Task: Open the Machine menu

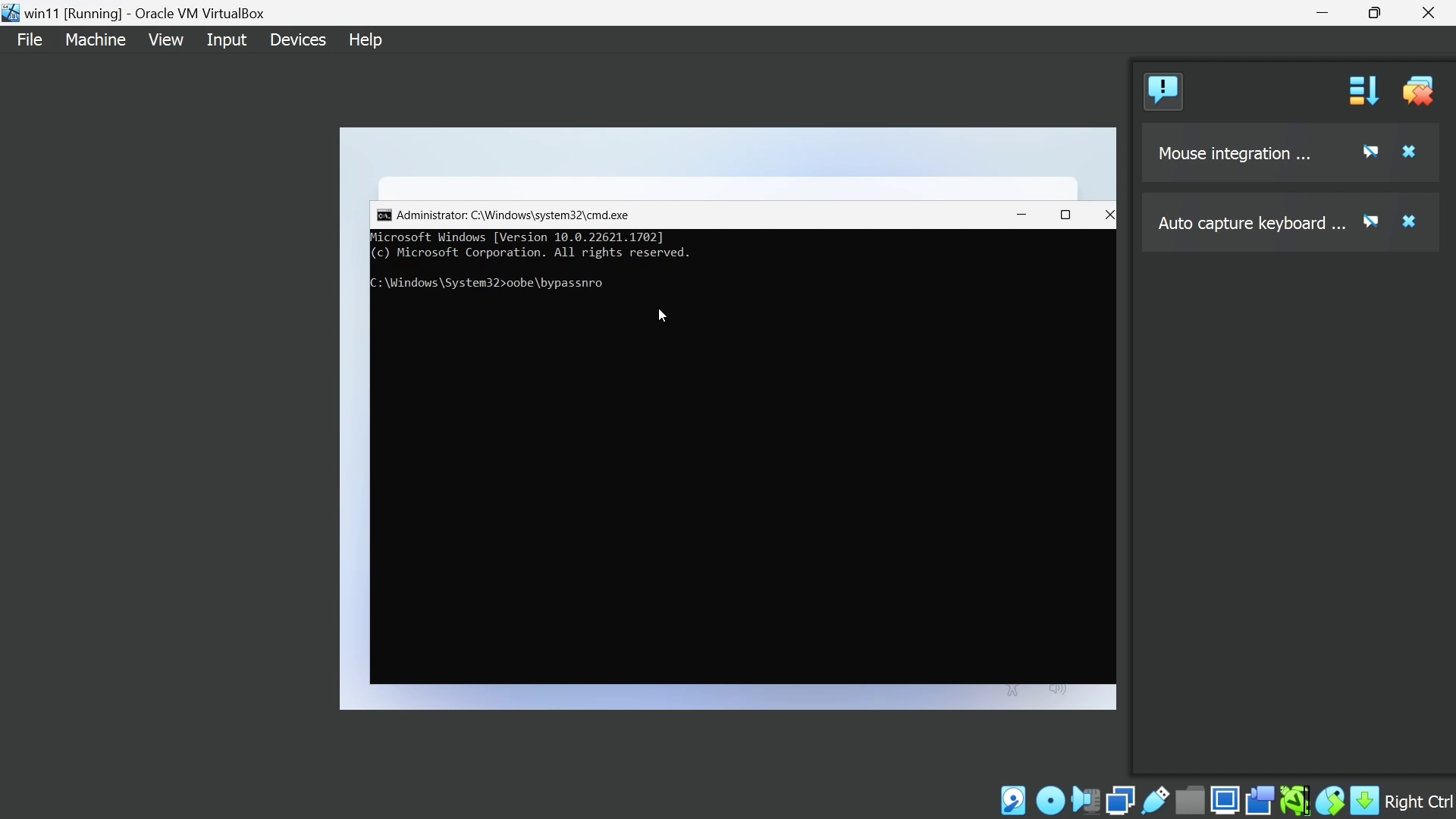Action: pos(96,40)
